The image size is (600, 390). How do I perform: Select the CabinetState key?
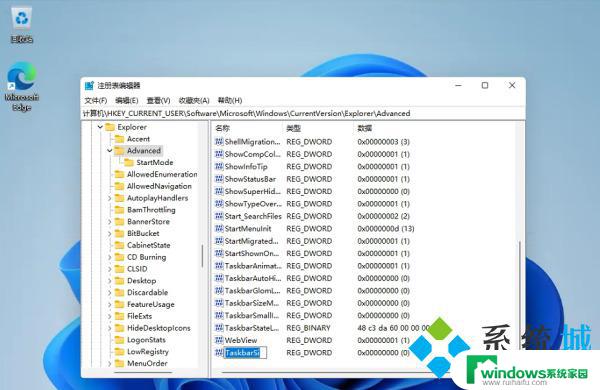pyautogui.click(x=143, y=246)
